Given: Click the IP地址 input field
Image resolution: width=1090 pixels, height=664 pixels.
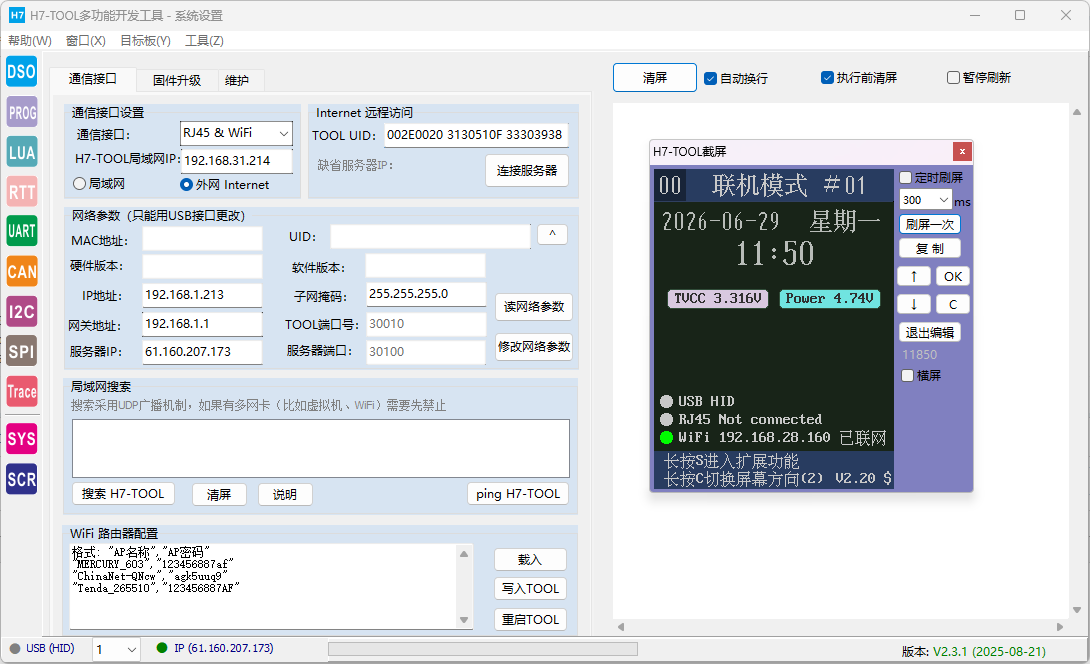Looking at the screenshot, I should (202, 295).
